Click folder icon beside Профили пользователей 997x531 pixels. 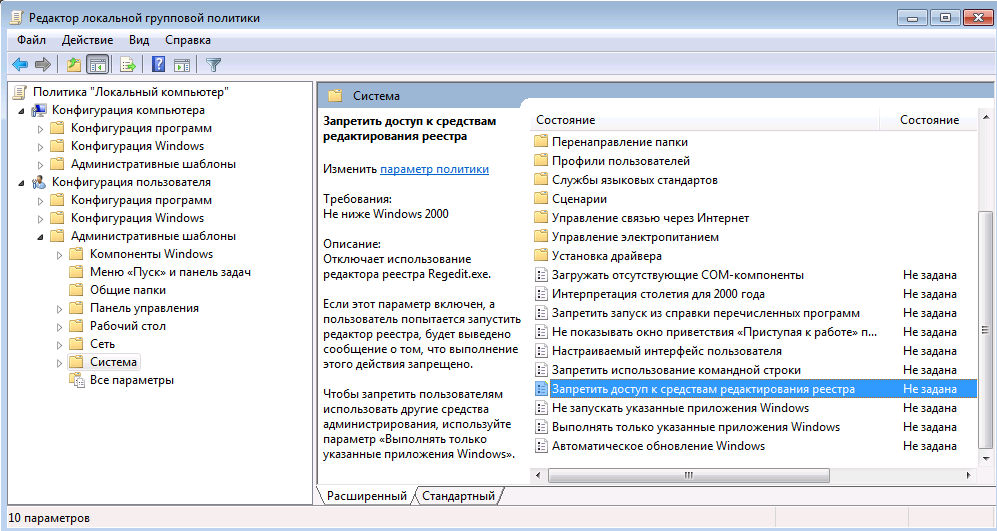pyautogui.click(x=541, y=160)
